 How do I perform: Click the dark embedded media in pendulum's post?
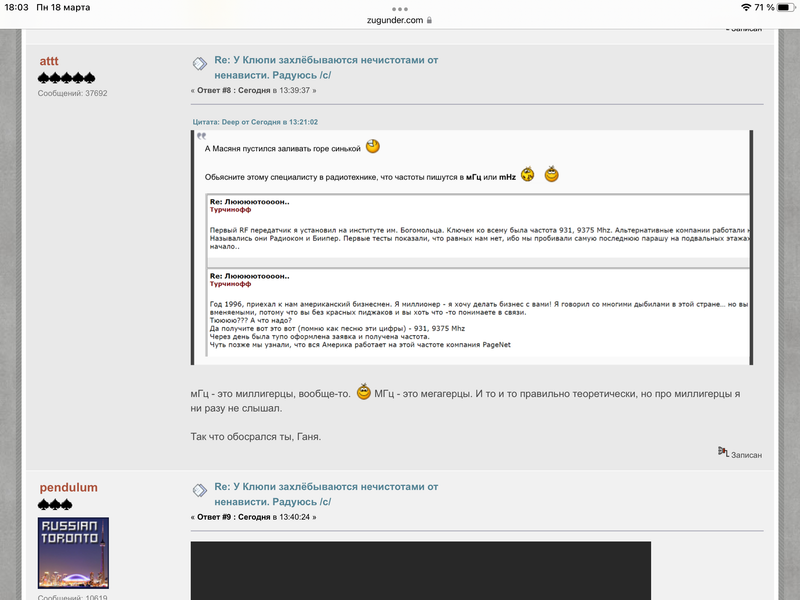click(421, 570)
